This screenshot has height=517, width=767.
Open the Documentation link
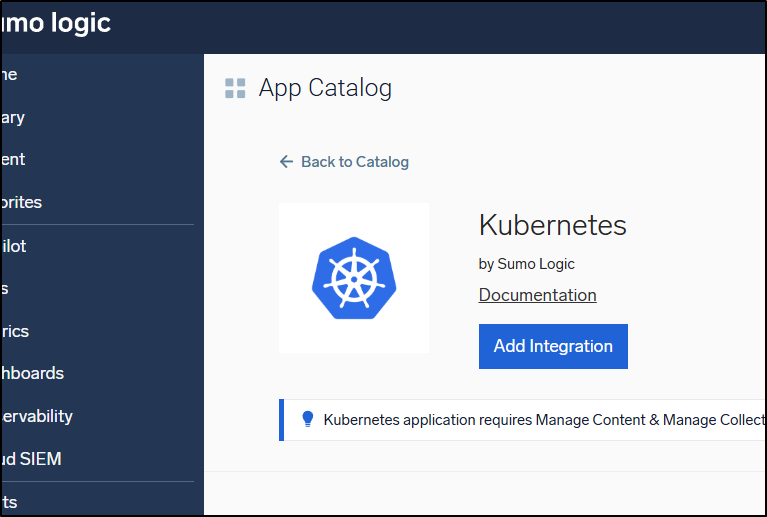click(537, 295)
